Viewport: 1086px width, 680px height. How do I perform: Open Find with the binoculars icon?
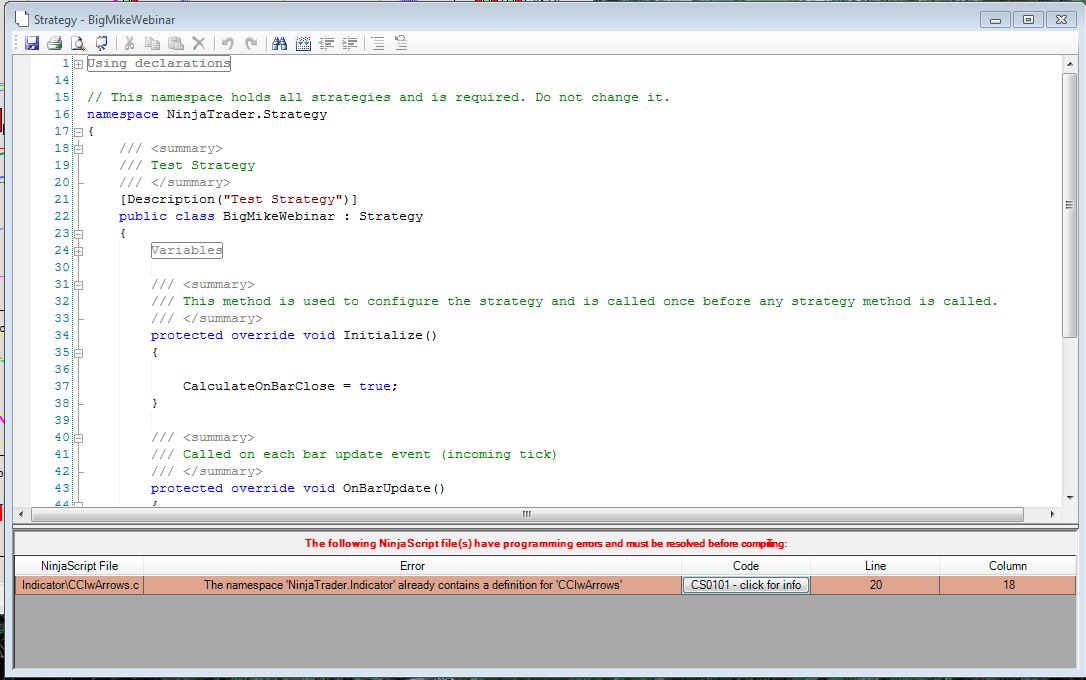[x=279, y=43]
